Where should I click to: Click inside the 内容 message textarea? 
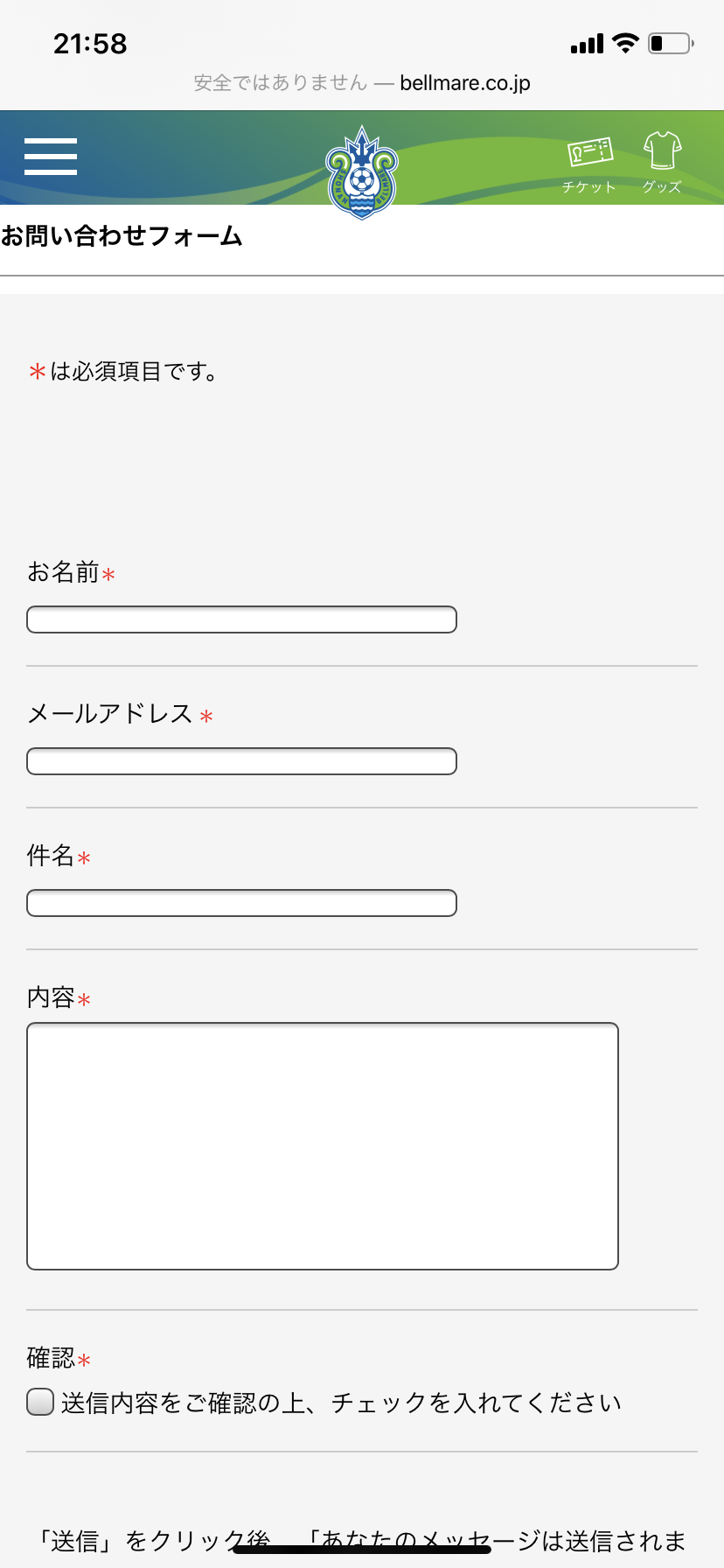323,1146
